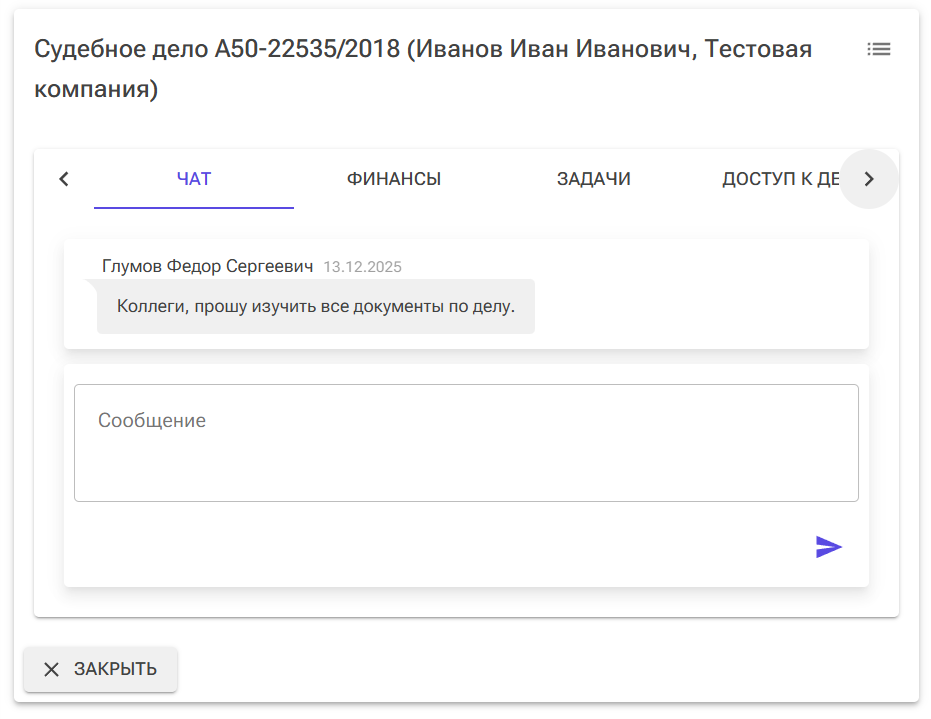Viewport: 931px width, 719px height.
Task: Select the ЧАТ tab
Action: tap(193, 178)
